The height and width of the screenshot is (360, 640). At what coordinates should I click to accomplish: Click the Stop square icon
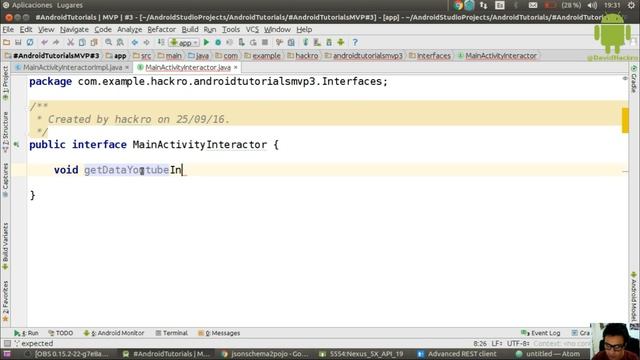(265, 42)
